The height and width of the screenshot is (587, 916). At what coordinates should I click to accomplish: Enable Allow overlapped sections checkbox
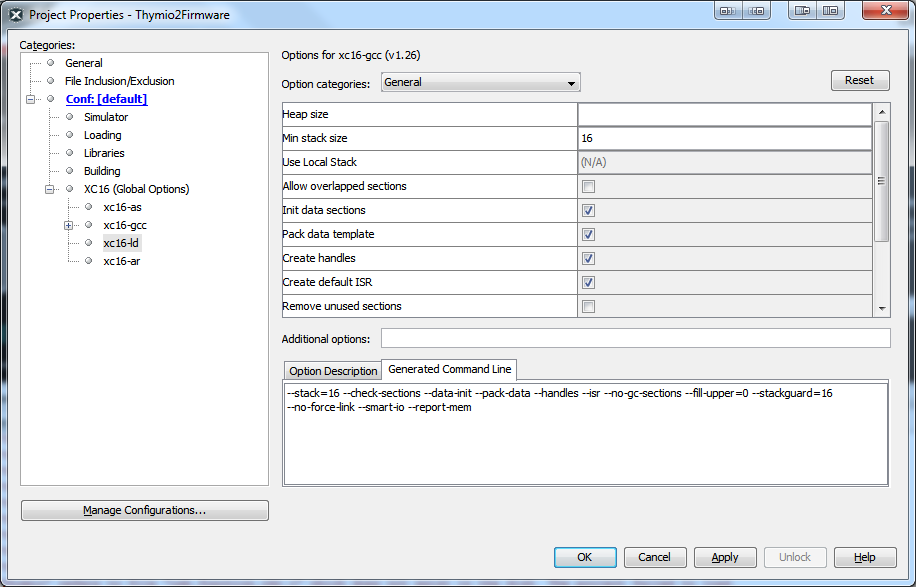(x=588, y=186)
